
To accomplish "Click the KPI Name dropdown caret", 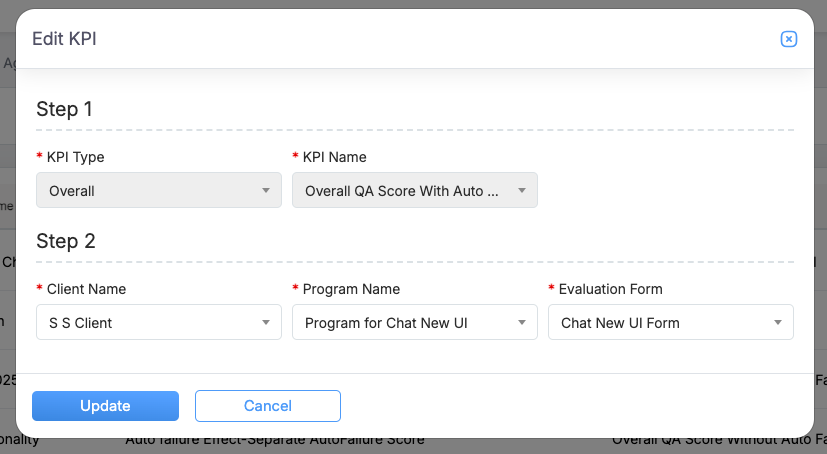I will point(522,190).
